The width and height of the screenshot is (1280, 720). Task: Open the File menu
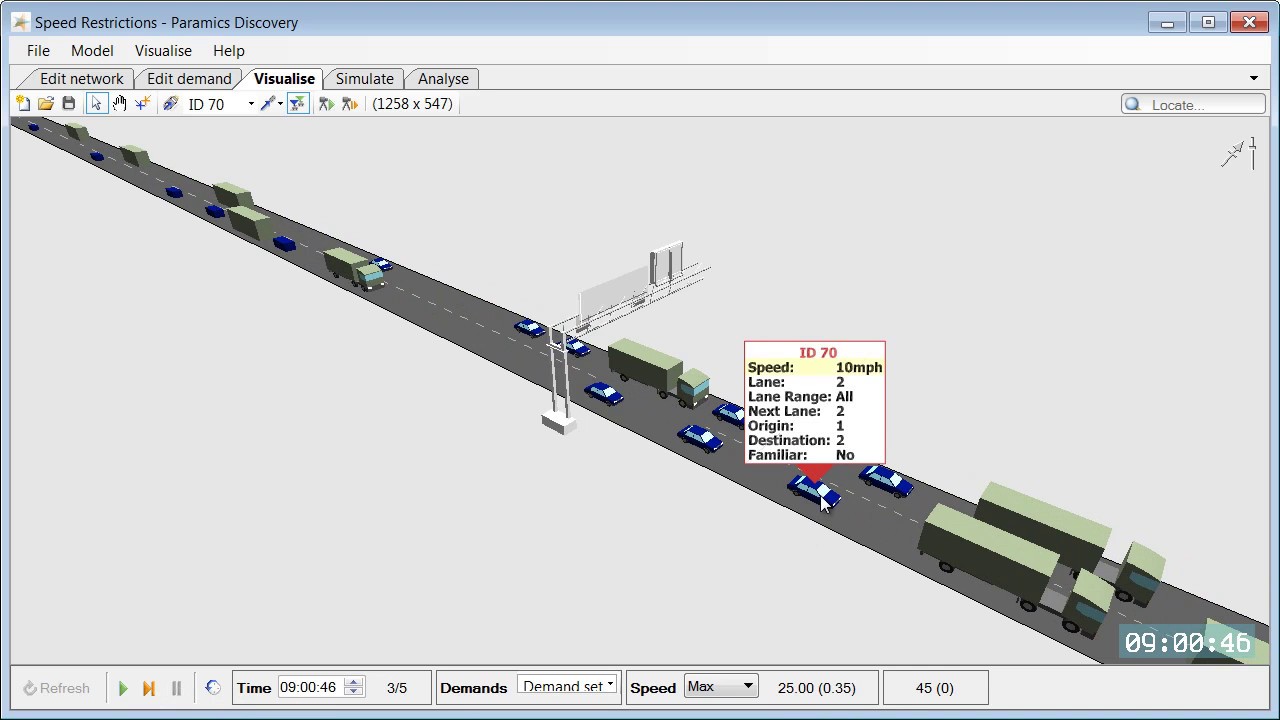38,50
